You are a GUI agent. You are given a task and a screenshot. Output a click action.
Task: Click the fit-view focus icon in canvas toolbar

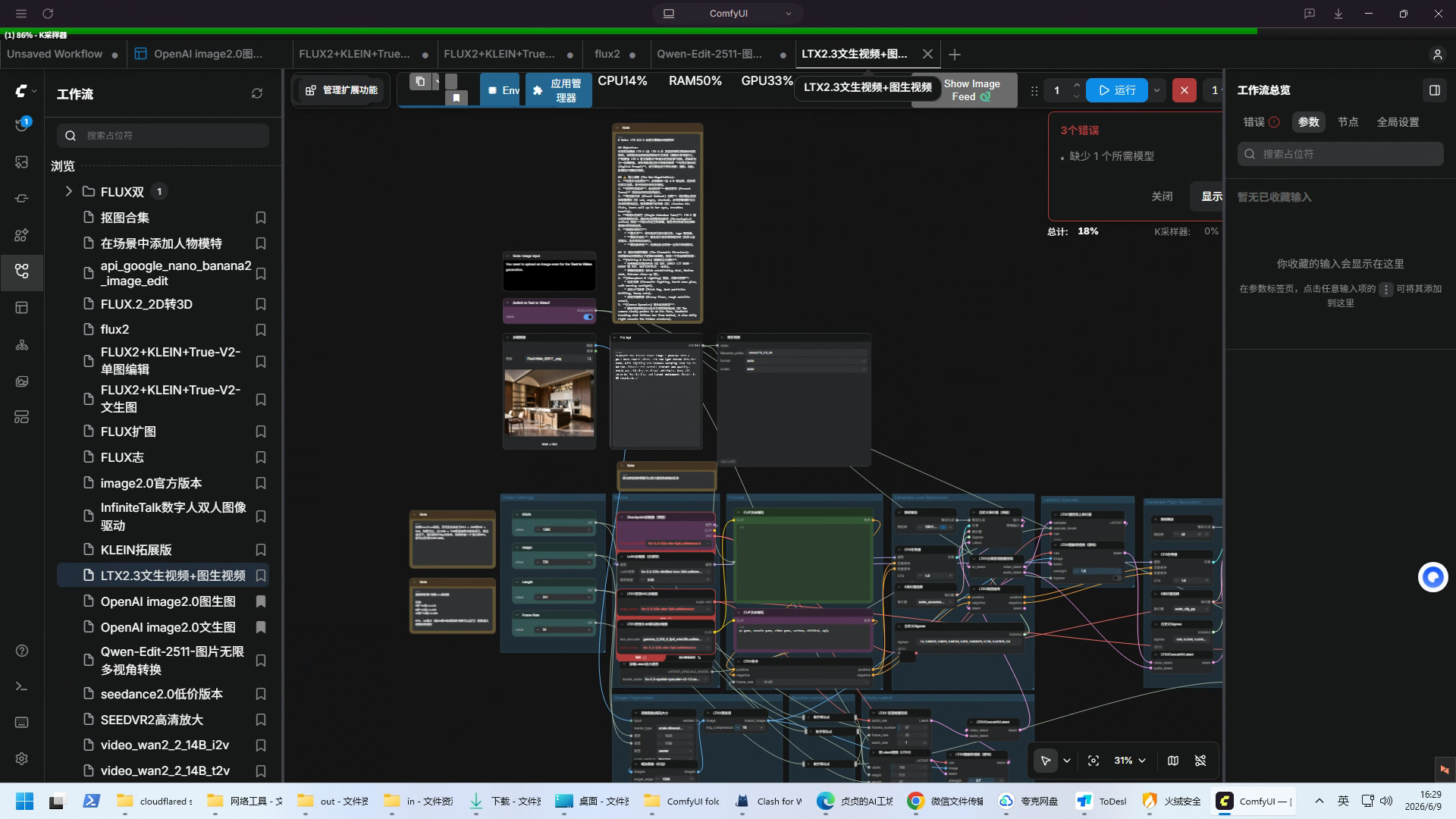point(1094,761)
